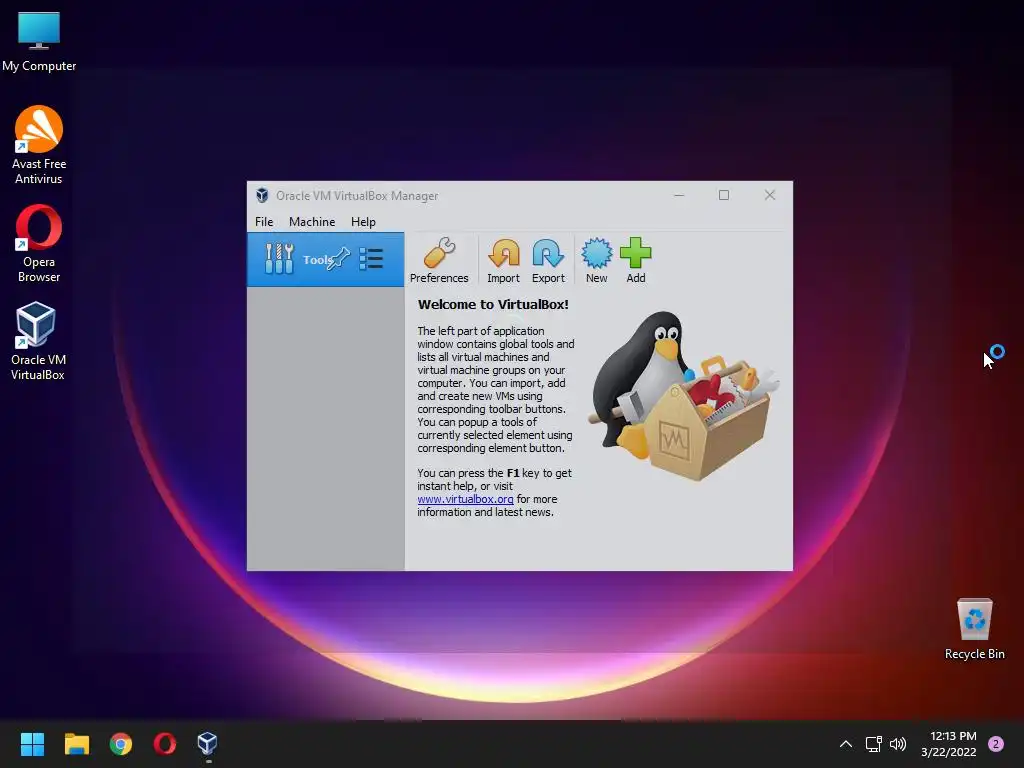Open the Windows Start menu
Viewport: 1024px width, 768px height.
32,744
